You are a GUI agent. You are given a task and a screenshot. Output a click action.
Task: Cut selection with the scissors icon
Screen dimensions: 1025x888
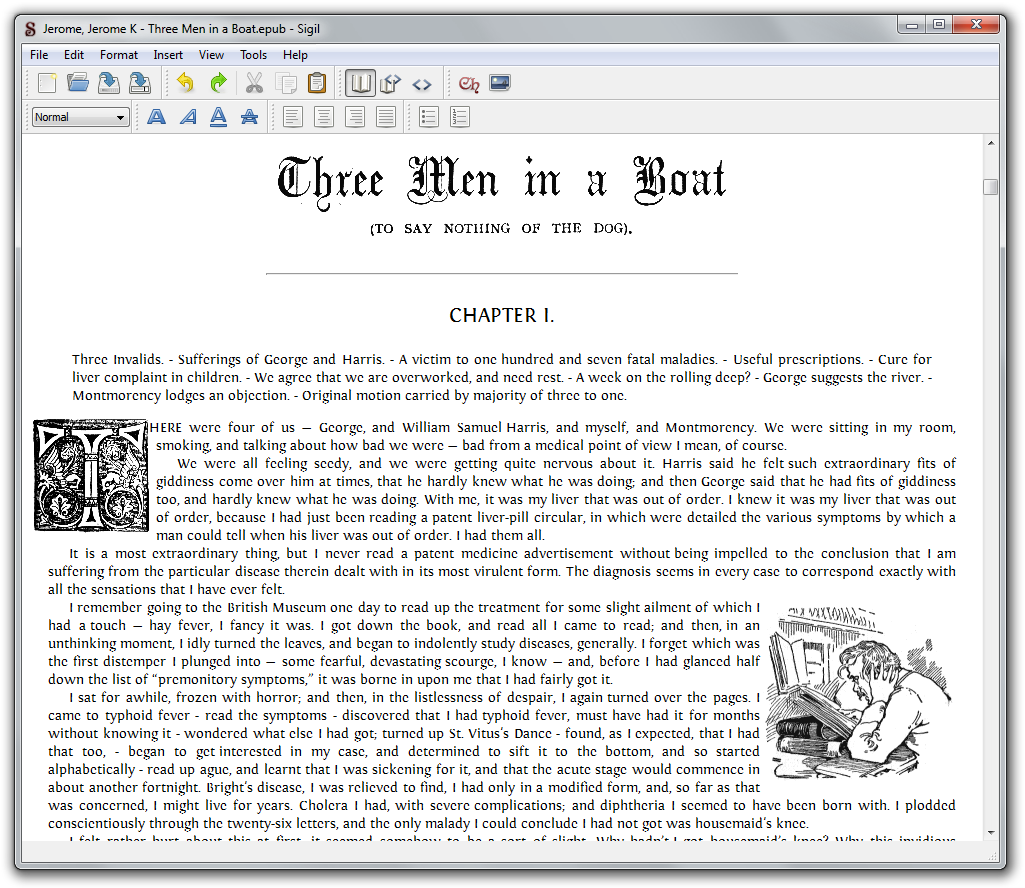tap(254, 83)
